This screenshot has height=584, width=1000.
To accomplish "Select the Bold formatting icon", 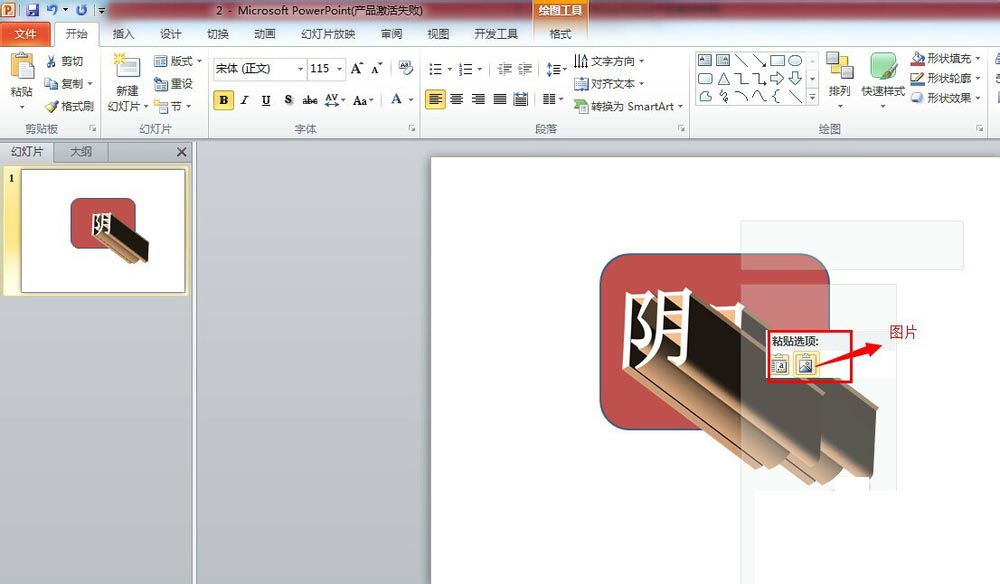I will pyautogui.click(x=224, y=99).
